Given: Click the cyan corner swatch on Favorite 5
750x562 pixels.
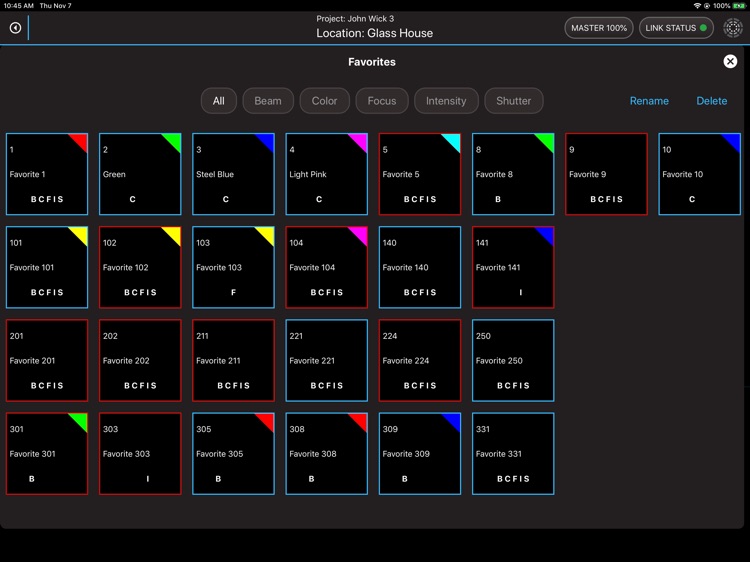Looking at the screenshot, I should tap(453, 141).
